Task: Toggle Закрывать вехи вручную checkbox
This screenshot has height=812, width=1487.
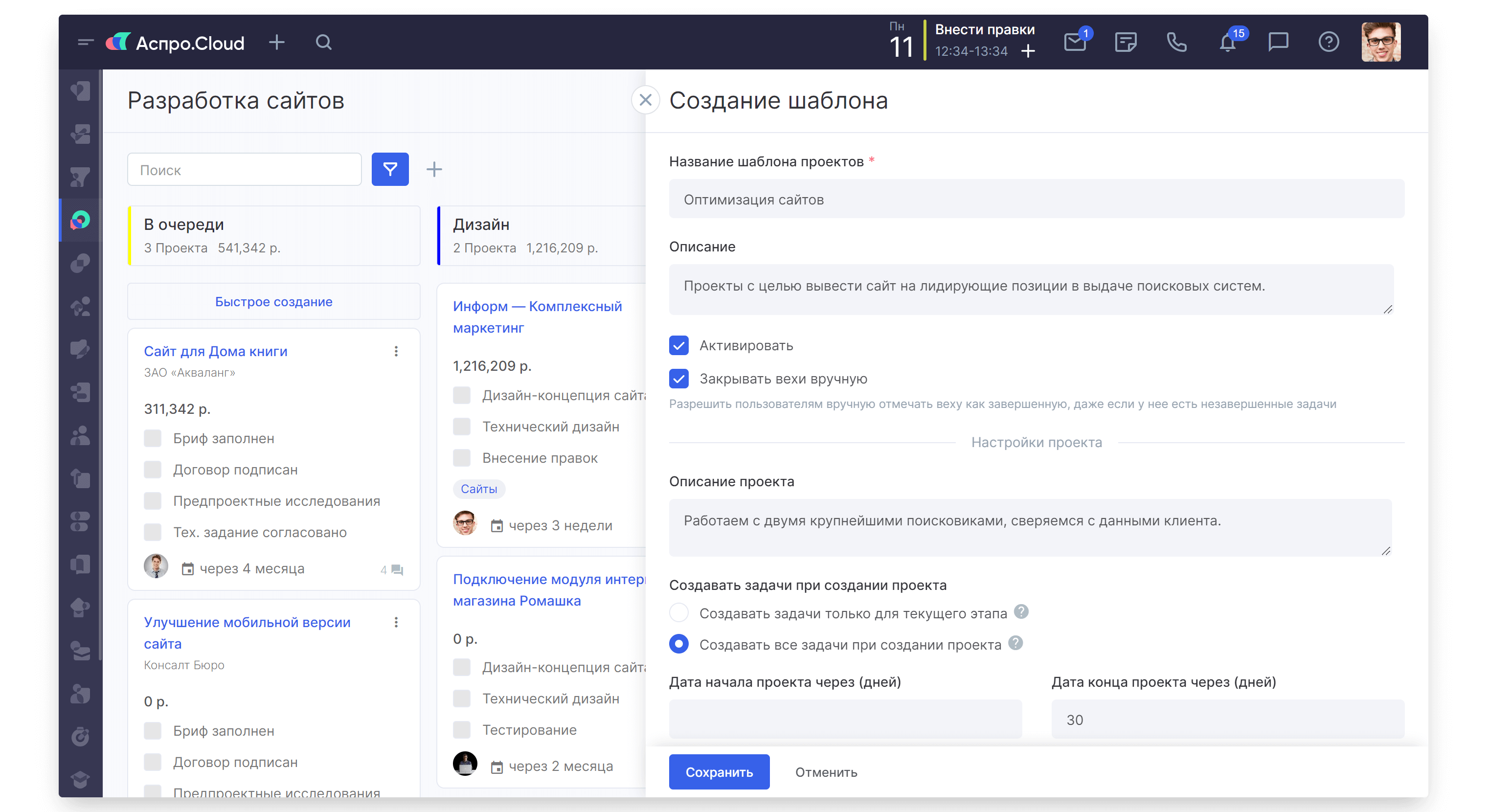Action: [679, 379]
